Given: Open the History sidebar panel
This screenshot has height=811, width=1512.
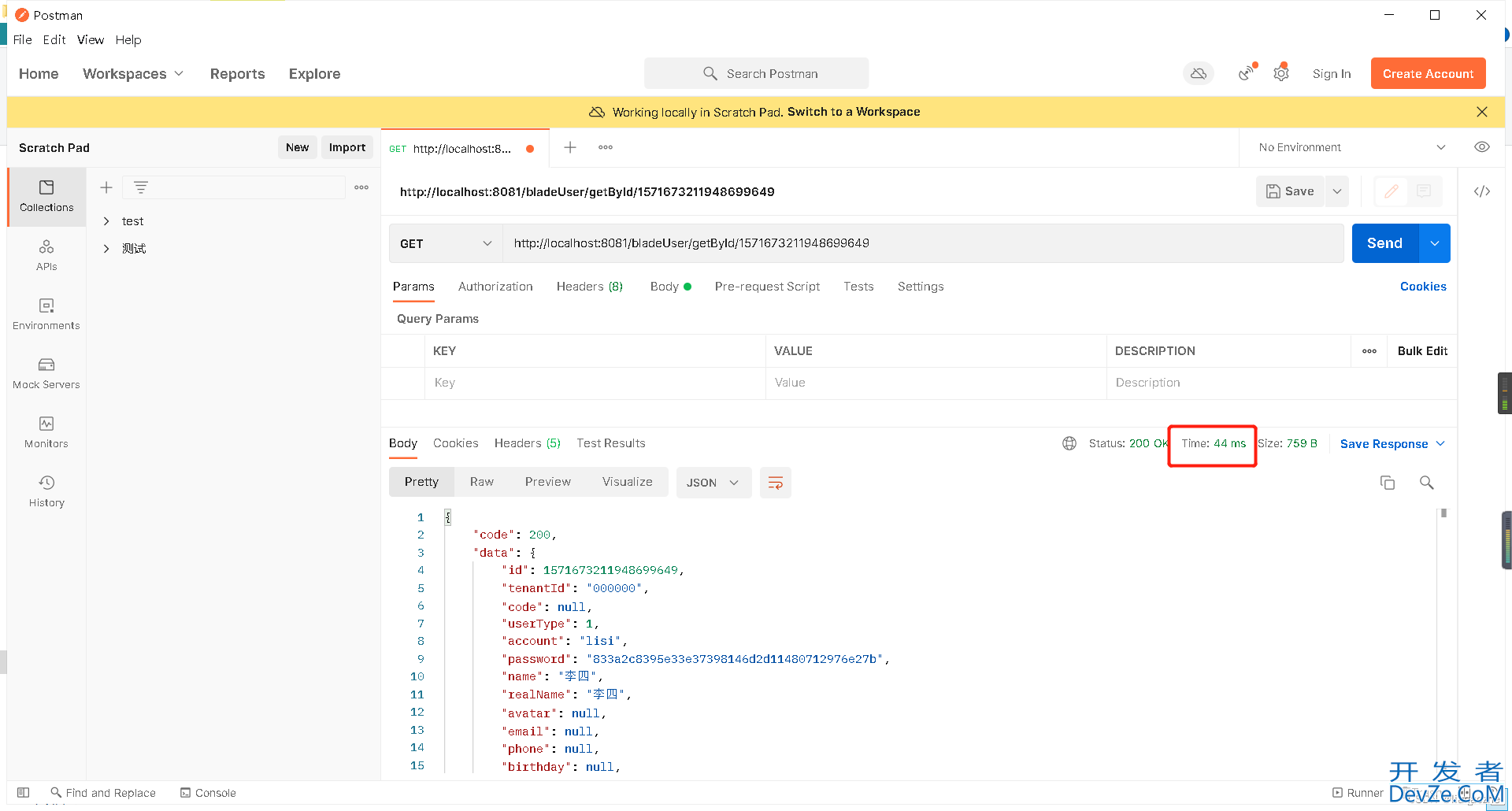Looking at the screenshot, I should [46, 491].
